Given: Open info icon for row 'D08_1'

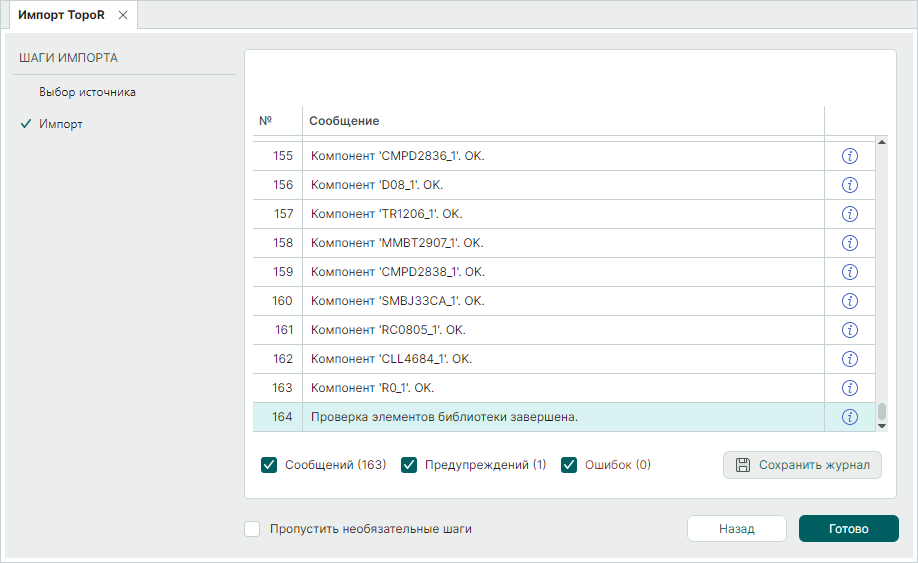Looking at the screenshot, I should [850, 185].
